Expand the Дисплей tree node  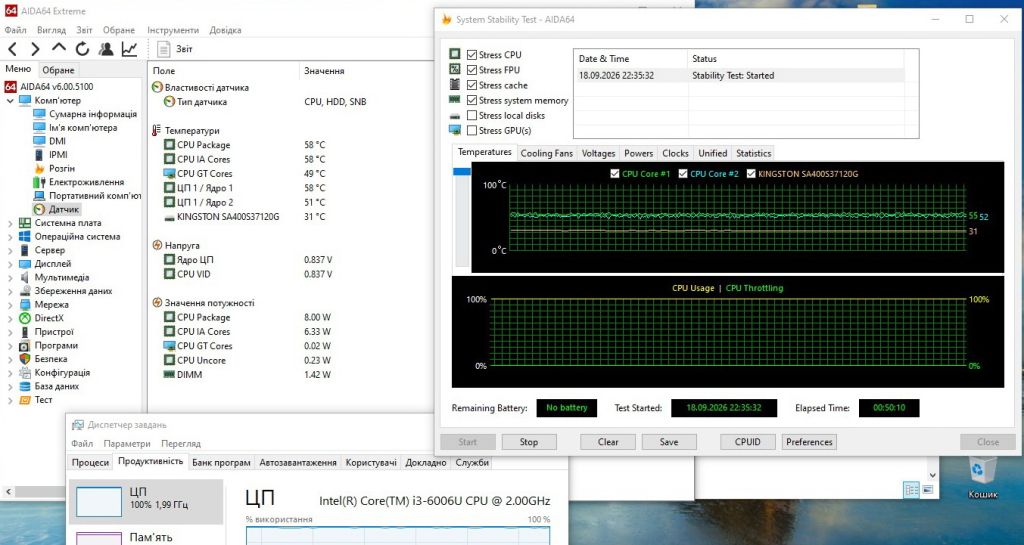[10, 264]
